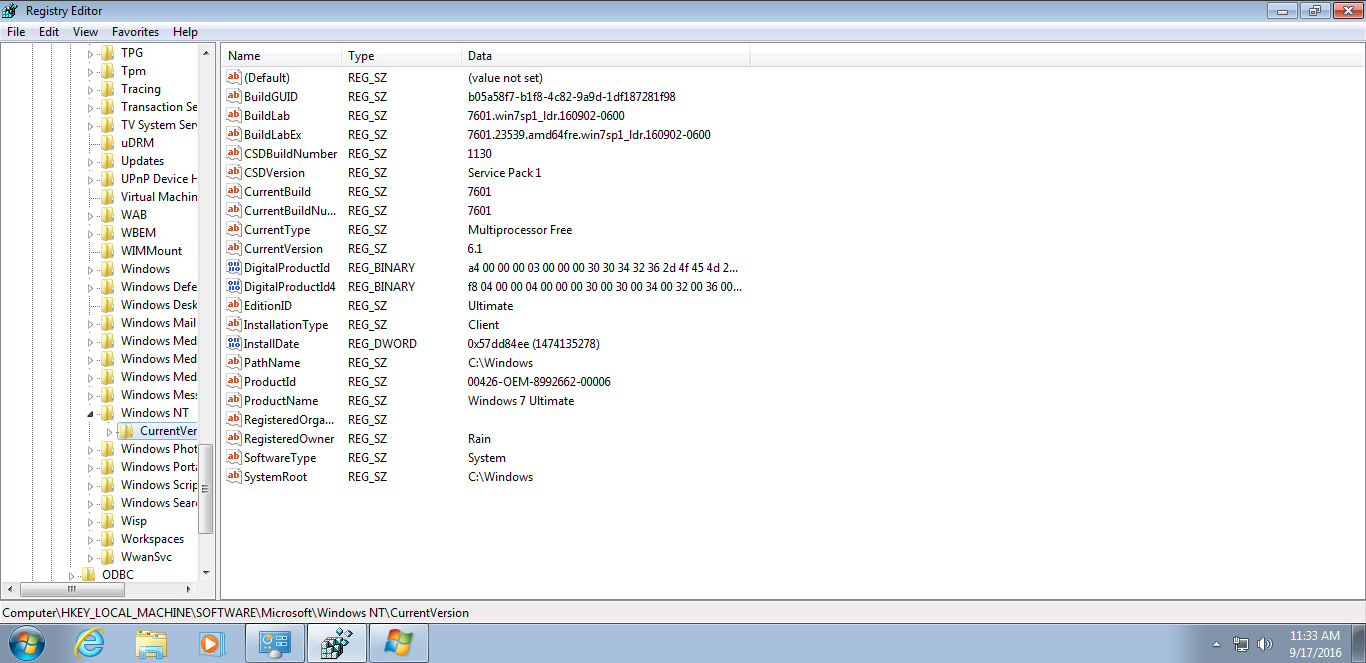Open Windows Explorer from taskbar
Screen dimensions: 1366x663
click(151, 643)
